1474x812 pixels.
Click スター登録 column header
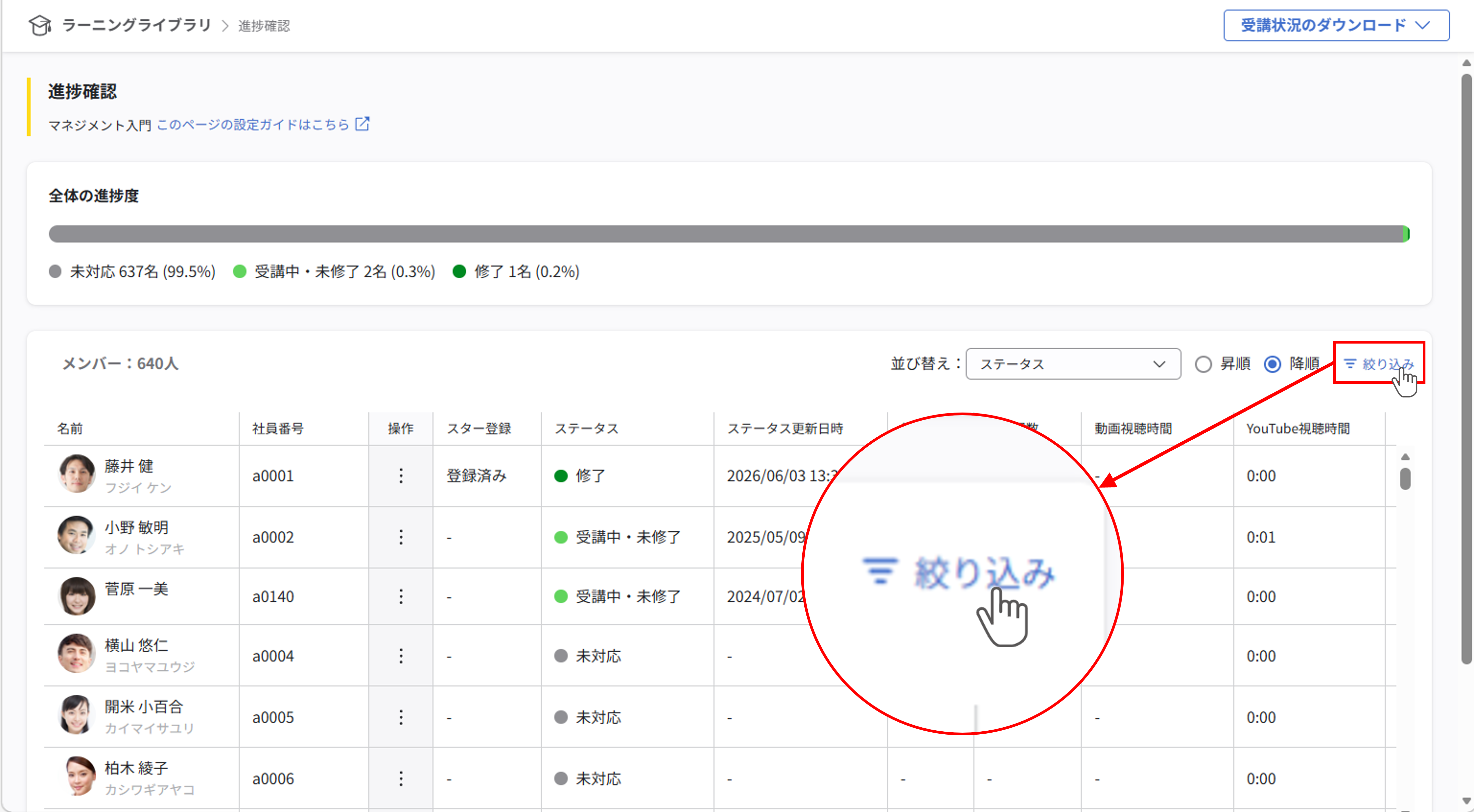click(479, 428)
